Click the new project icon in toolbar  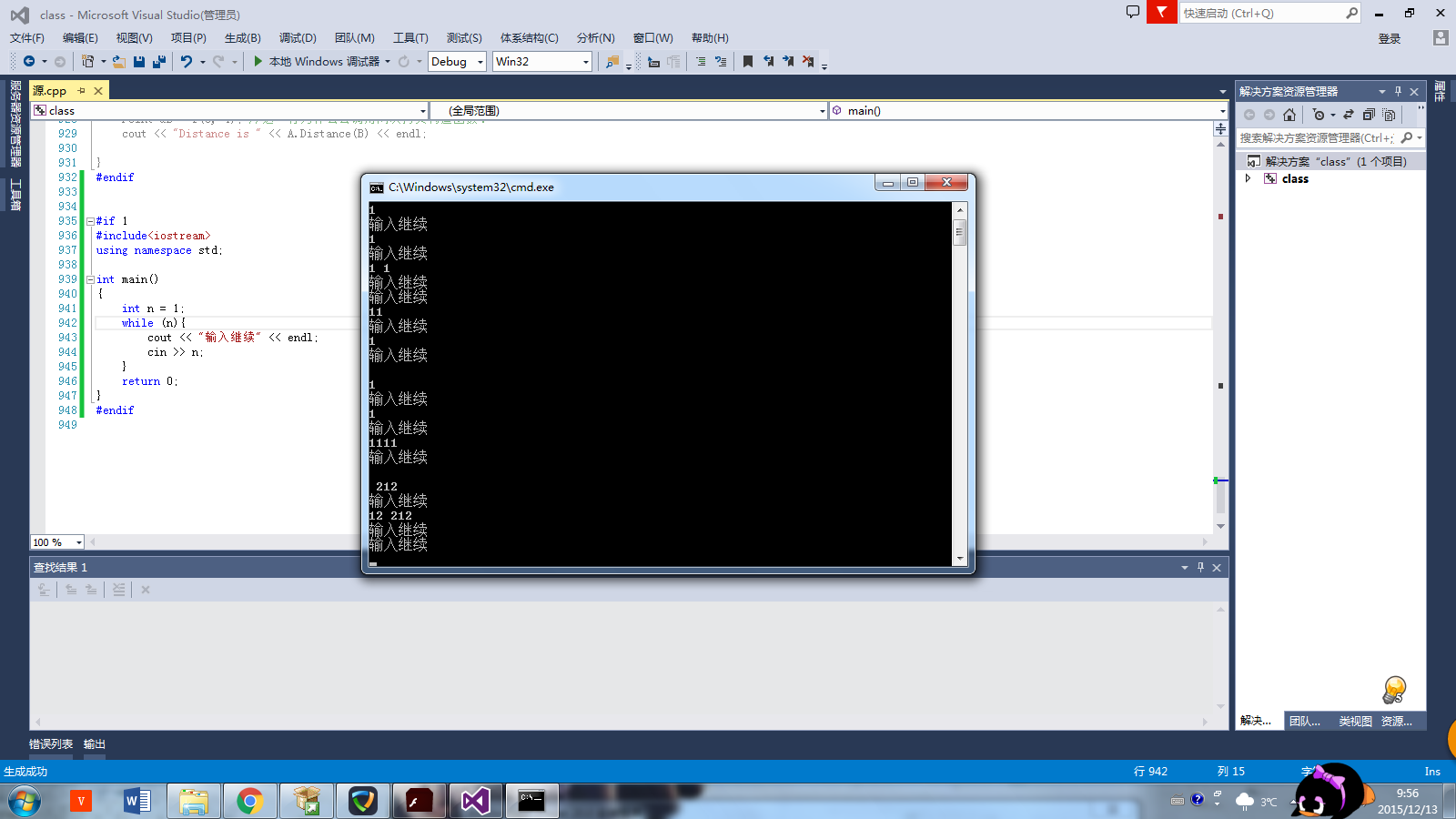tap(87, 61)
